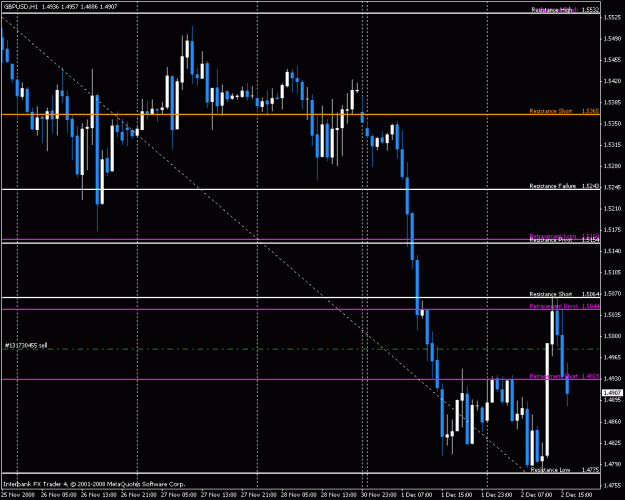
Task: Select the '#131730455 sell' order label
Action: click(x=26, y=345)
